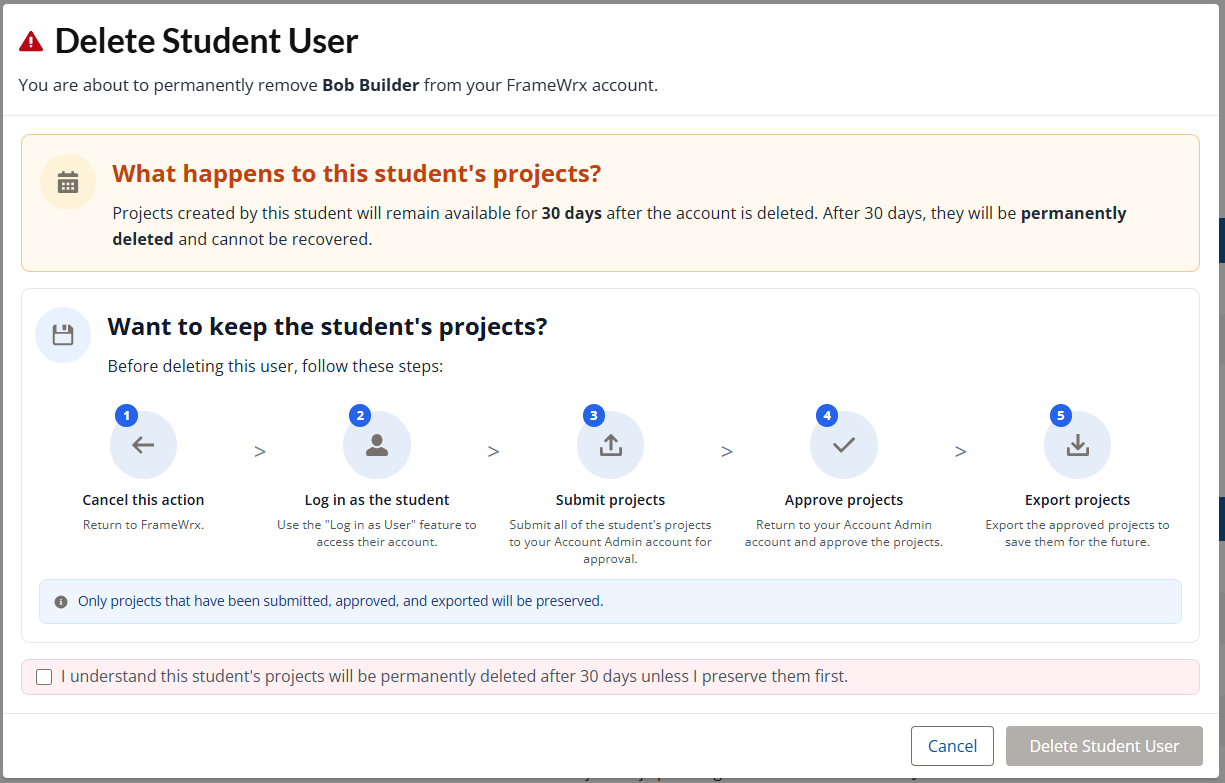Image resolution: width=1225 pixels, height=783 pixels.
Task: Check the permanent deletion acknowledgment checkbox
Action: [44, 677]
